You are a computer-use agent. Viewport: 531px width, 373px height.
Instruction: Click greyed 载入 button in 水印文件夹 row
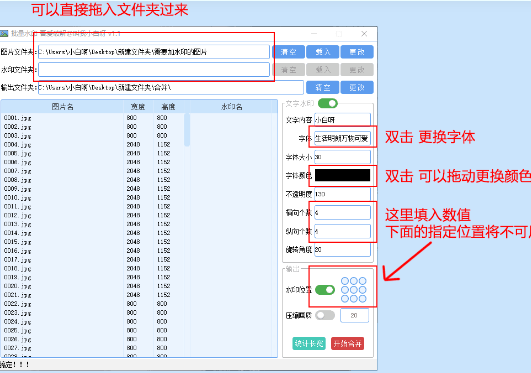[x=322, y=70]
